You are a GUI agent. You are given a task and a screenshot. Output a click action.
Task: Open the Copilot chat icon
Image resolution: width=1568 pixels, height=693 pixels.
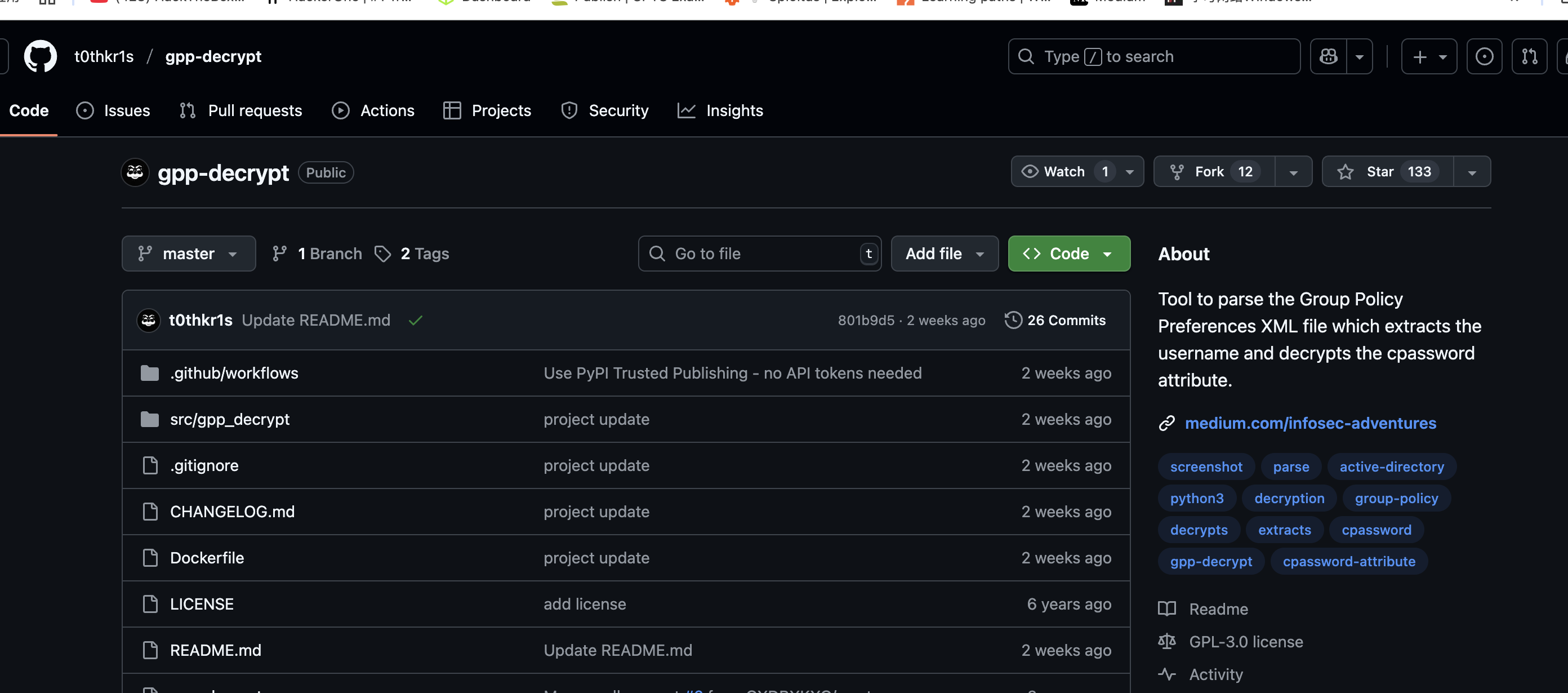tap(1328, 57)
